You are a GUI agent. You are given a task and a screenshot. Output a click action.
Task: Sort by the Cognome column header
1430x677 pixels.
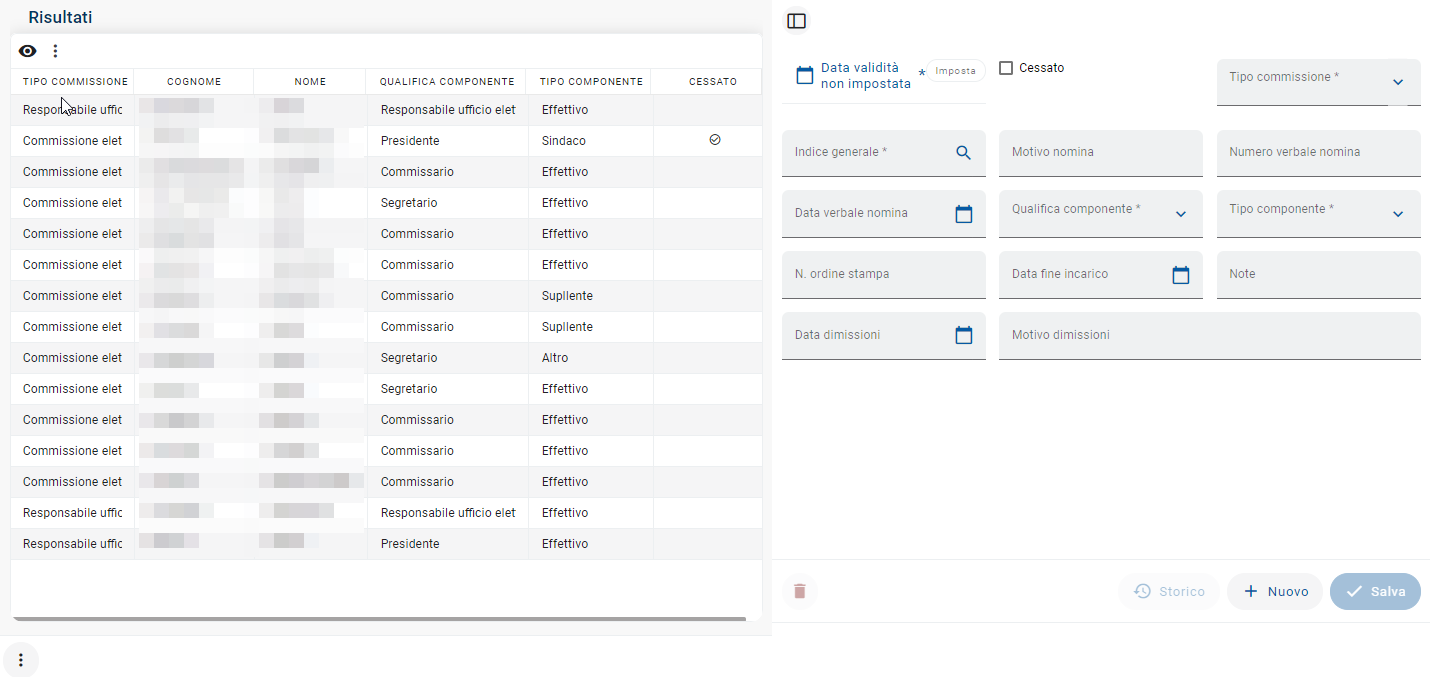194,82
